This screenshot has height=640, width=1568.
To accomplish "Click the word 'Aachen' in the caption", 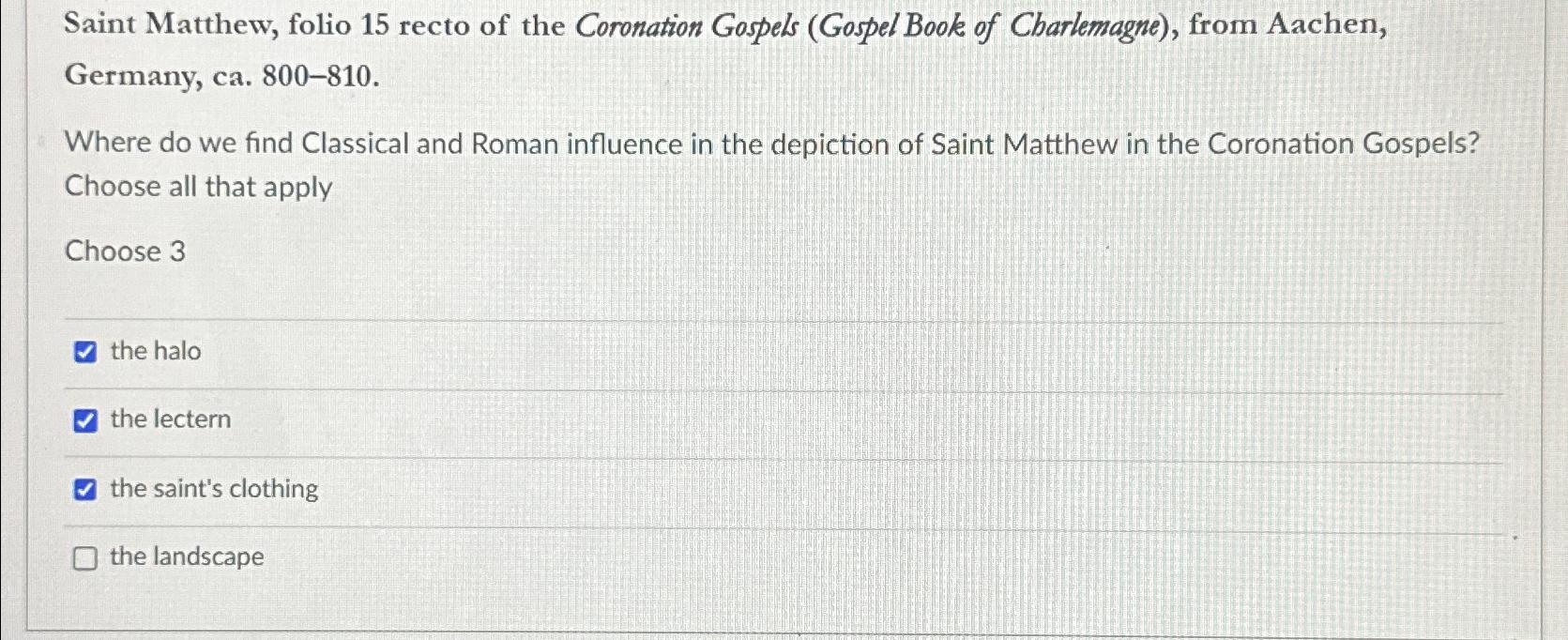I will point(1324,25).
